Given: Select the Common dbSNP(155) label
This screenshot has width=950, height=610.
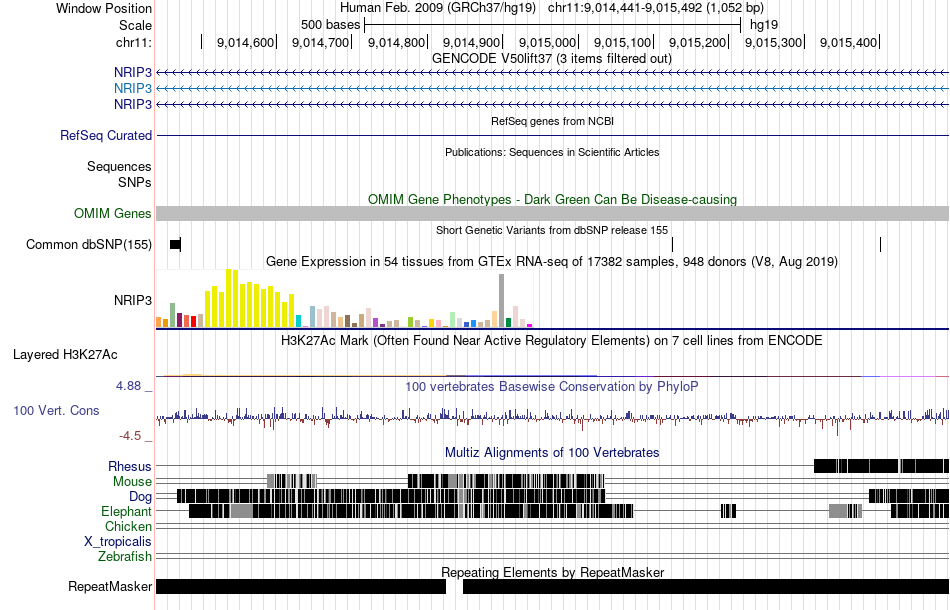Looking at the screenshot, I should [89, 245].
